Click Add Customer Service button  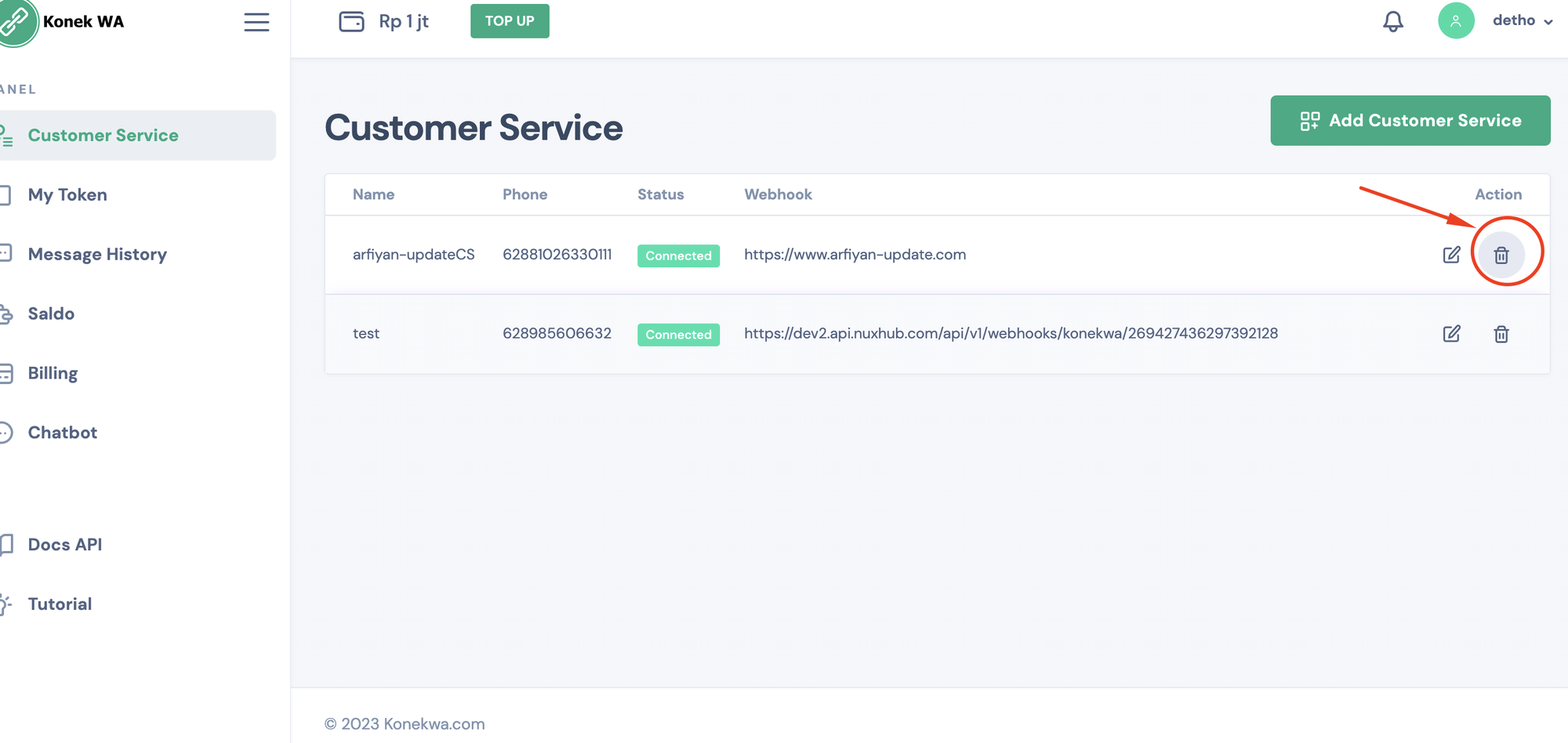coord(1410,121)
